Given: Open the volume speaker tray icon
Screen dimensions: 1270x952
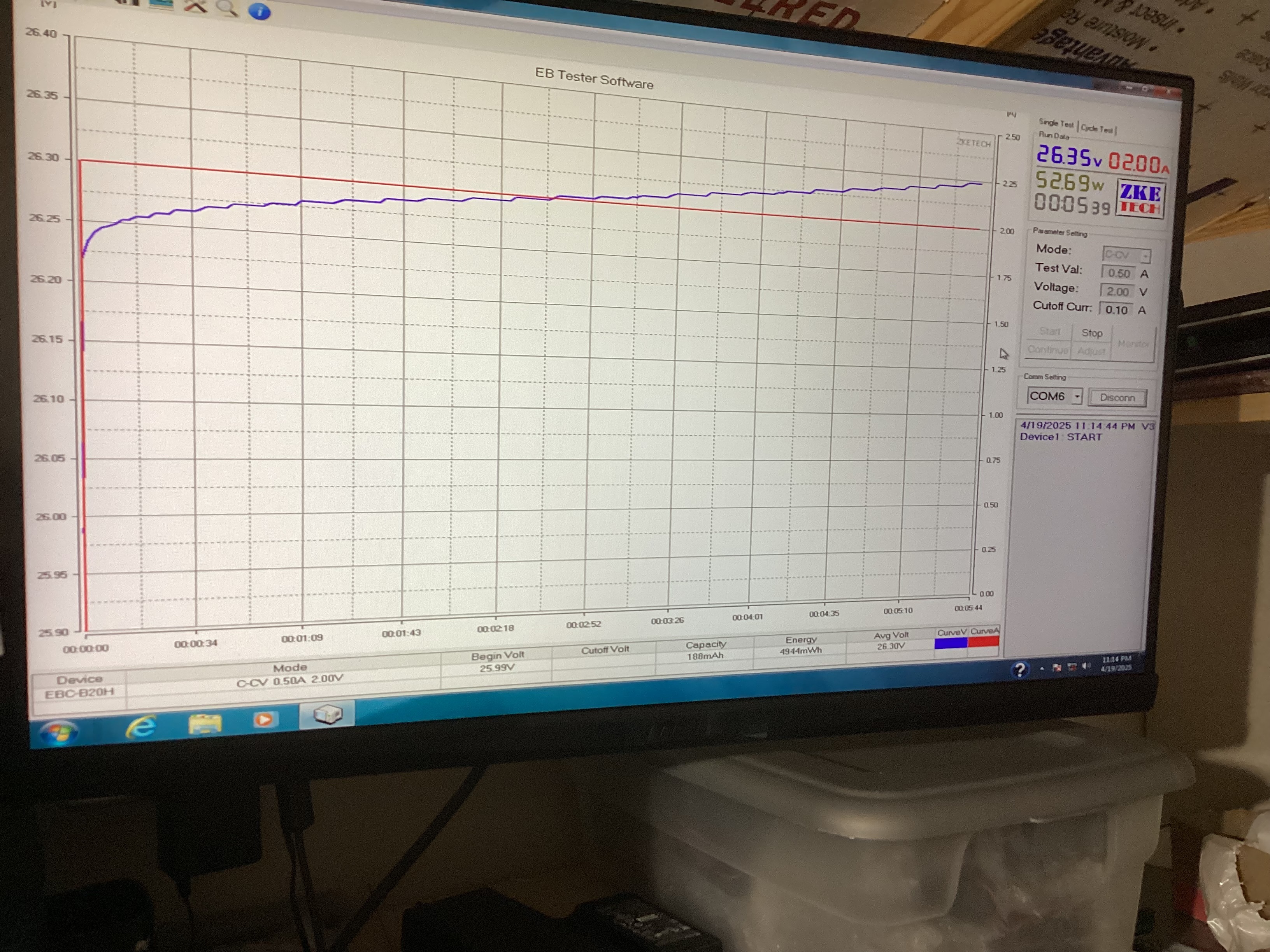Looking at the screenshot, I should pyautogui.click(x=1086, y=666).
